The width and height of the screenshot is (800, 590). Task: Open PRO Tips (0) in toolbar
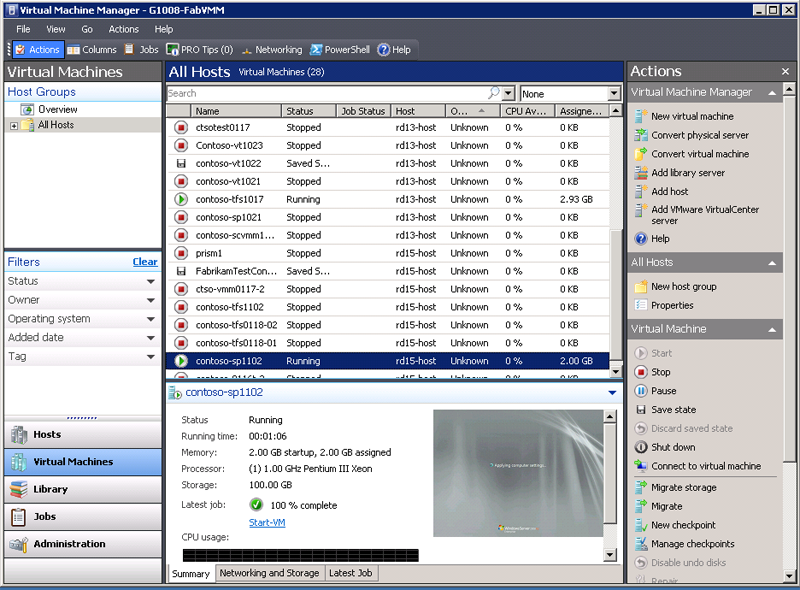[200, 50]
